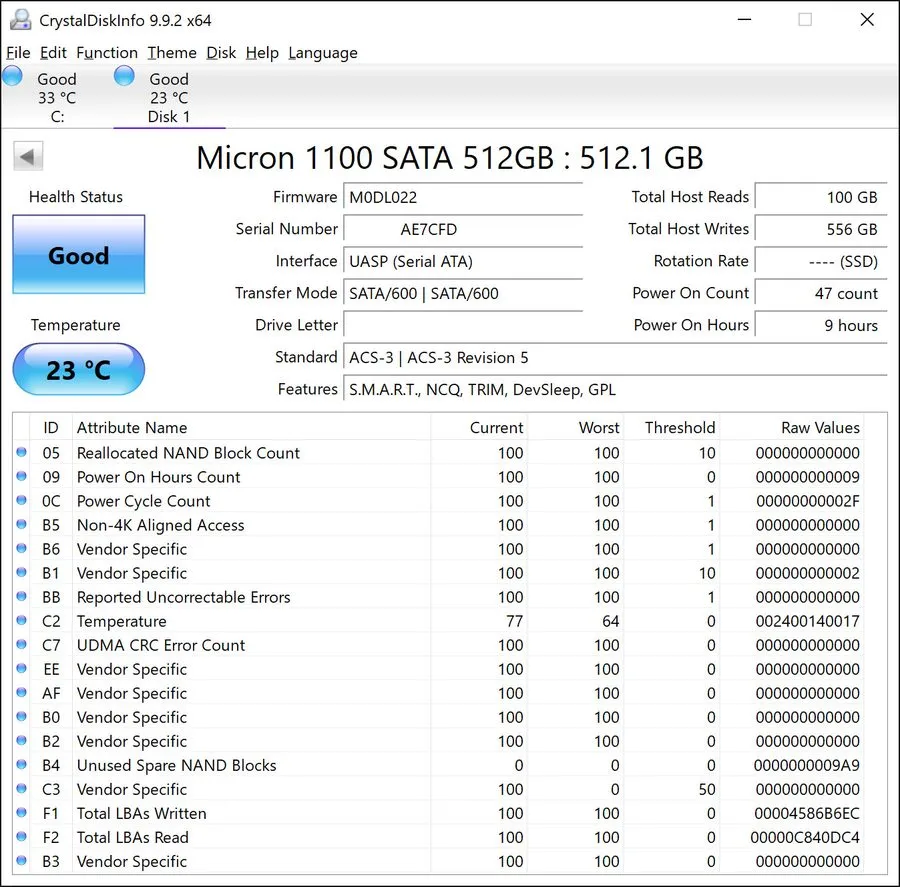The height and width of the screenshot is (887, 900).
Task: Open the Edit menu
Action: point(53,53)
